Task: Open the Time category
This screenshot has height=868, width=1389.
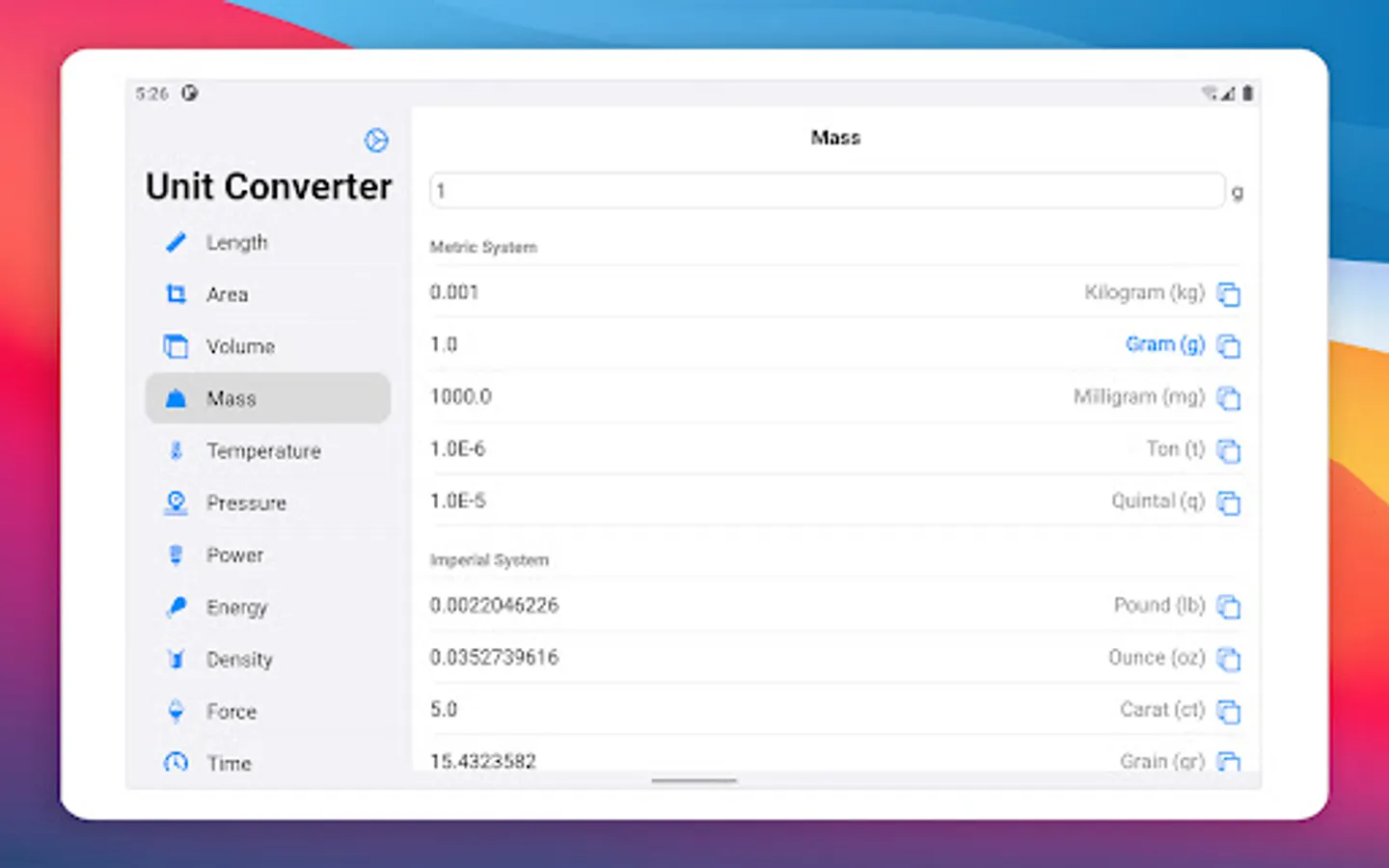Action: pos(268,761)
